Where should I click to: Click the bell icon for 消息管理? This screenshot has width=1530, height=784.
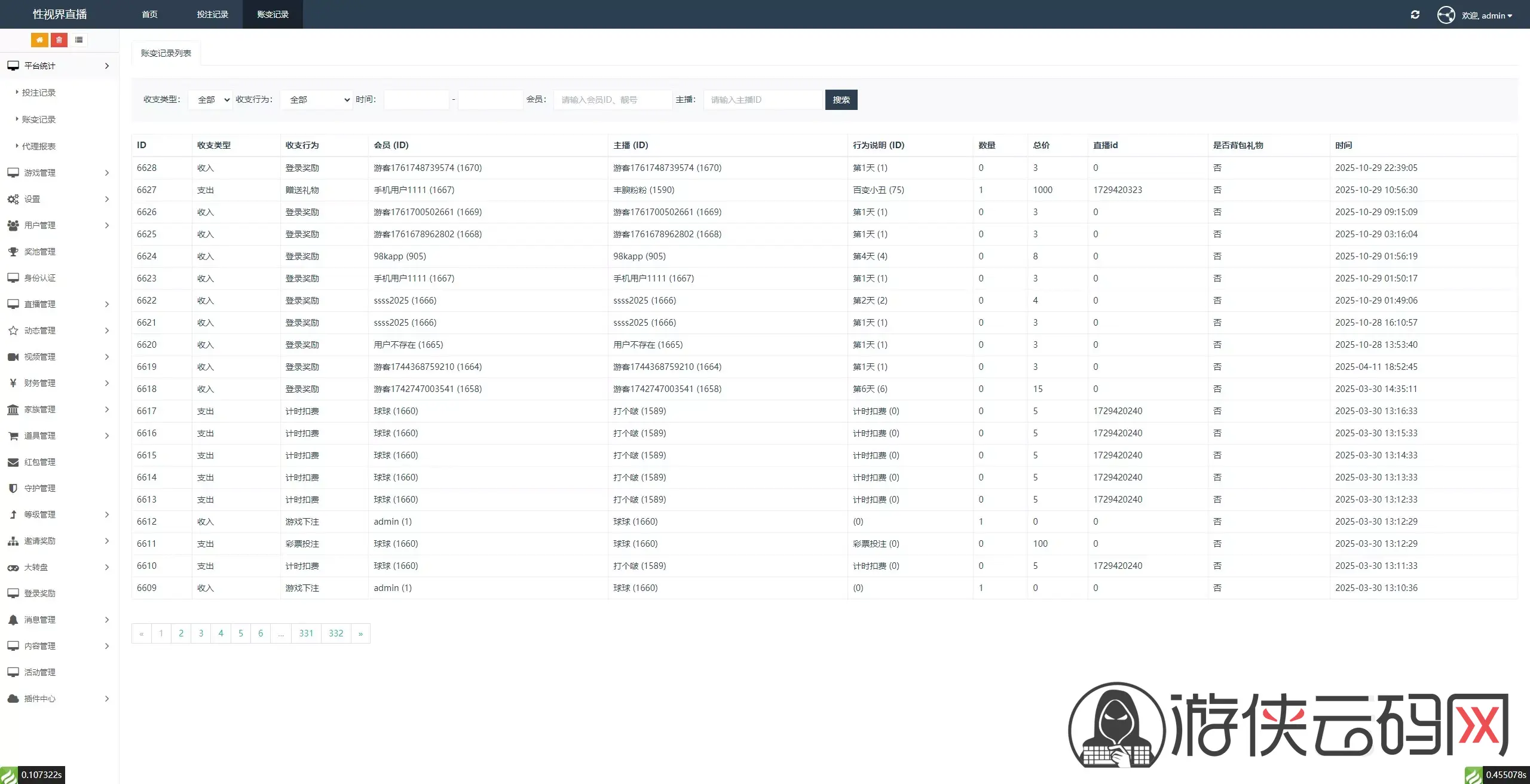tap(13, 620)
